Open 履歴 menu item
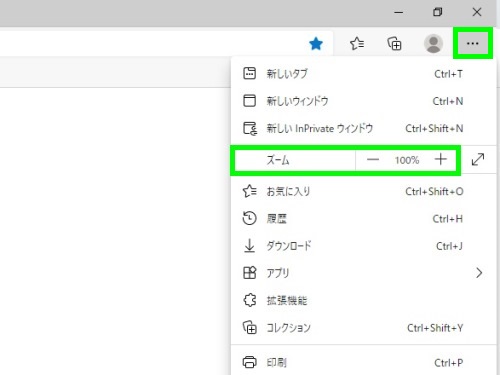The width and height of the screenshot is (500, 375). (363, 219)
